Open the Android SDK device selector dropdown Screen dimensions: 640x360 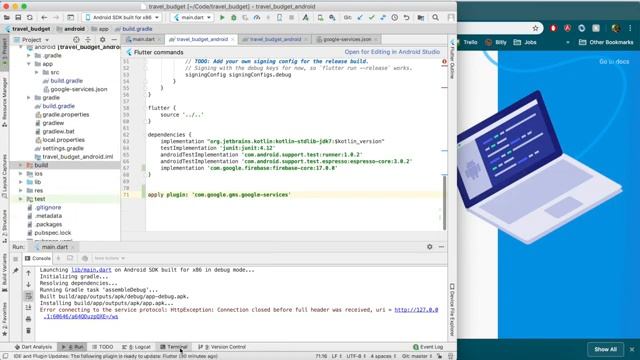pyautogui.click(x=122, y=18)
